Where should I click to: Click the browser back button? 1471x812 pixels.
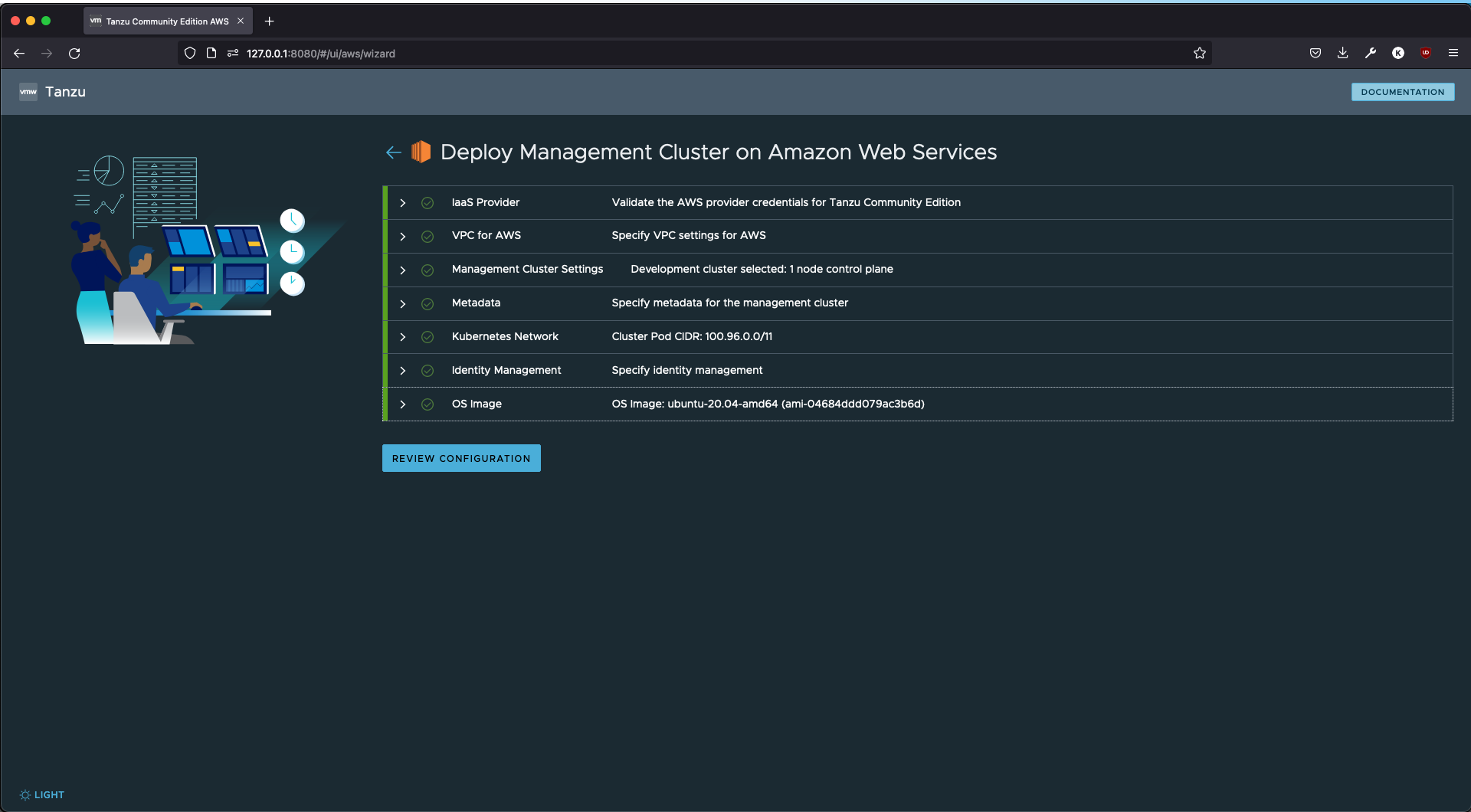click(x=19, y=54)
